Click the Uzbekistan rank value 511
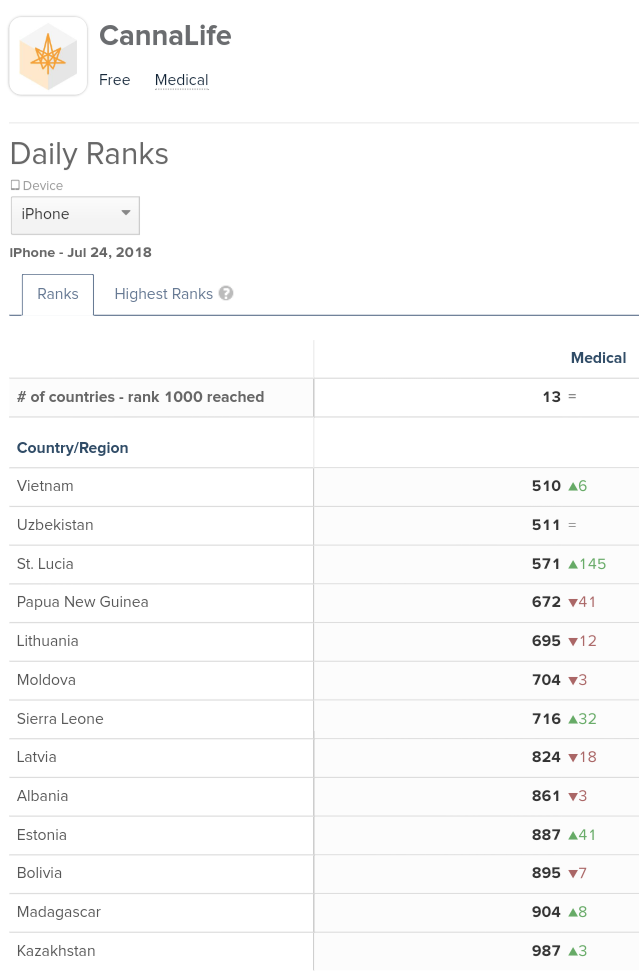 tap(546, 525)
